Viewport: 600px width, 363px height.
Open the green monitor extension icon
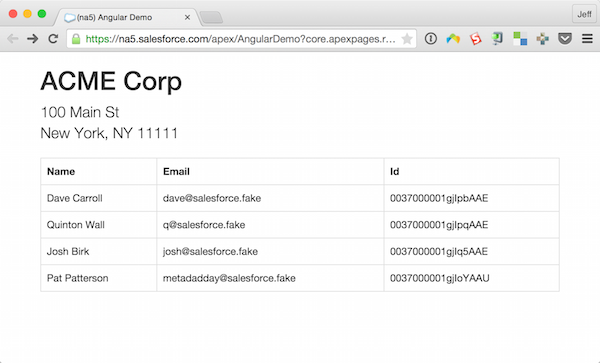[x=497, y=39]
